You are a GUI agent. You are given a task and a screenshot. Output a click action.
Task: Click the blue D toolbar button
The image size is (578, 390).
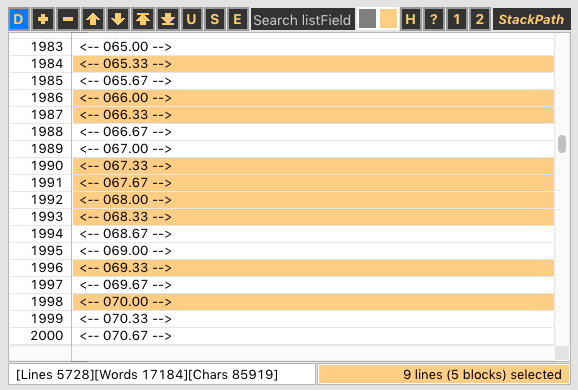pos(19,19)
